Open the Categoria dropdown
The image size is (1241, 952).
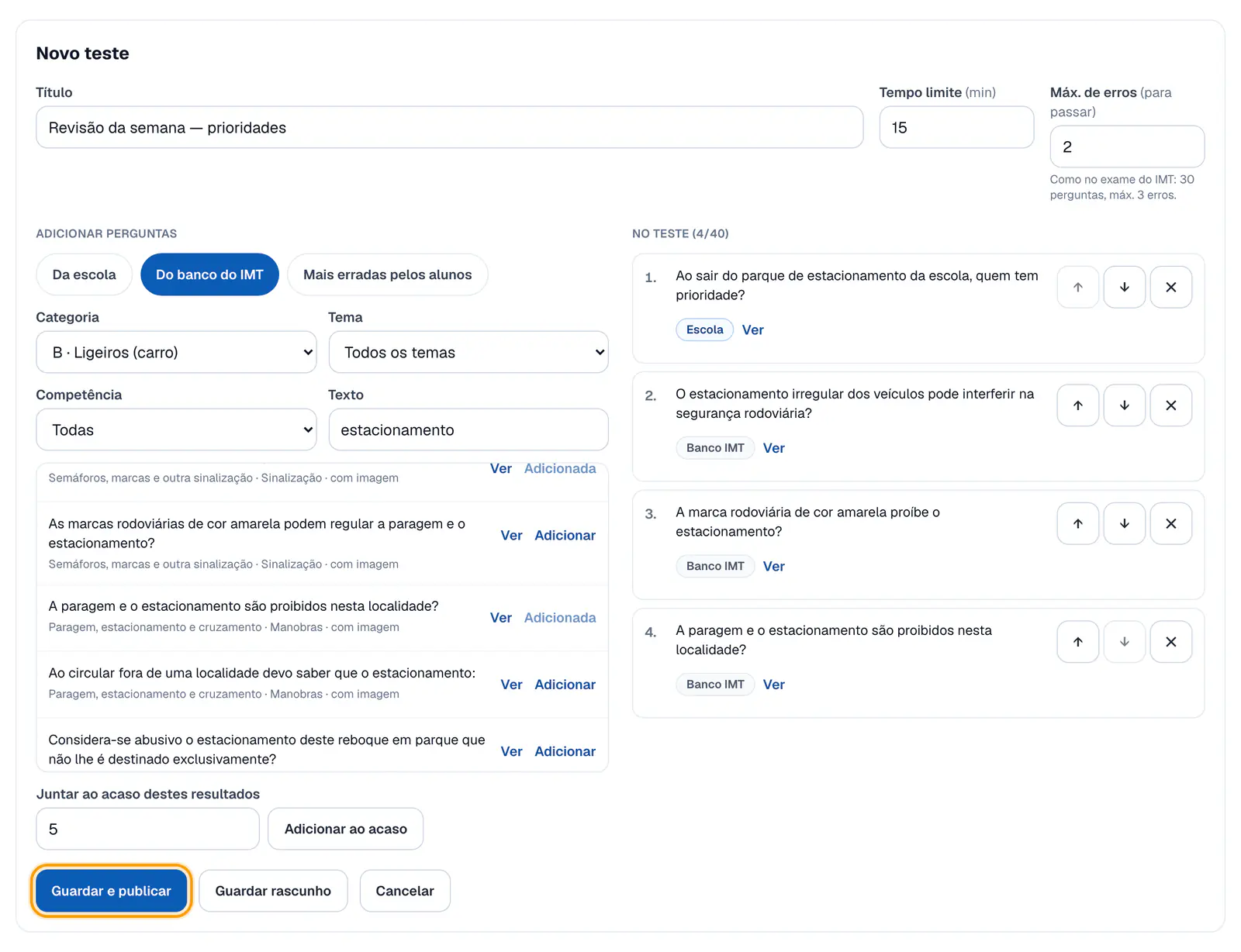coord(176,352)
